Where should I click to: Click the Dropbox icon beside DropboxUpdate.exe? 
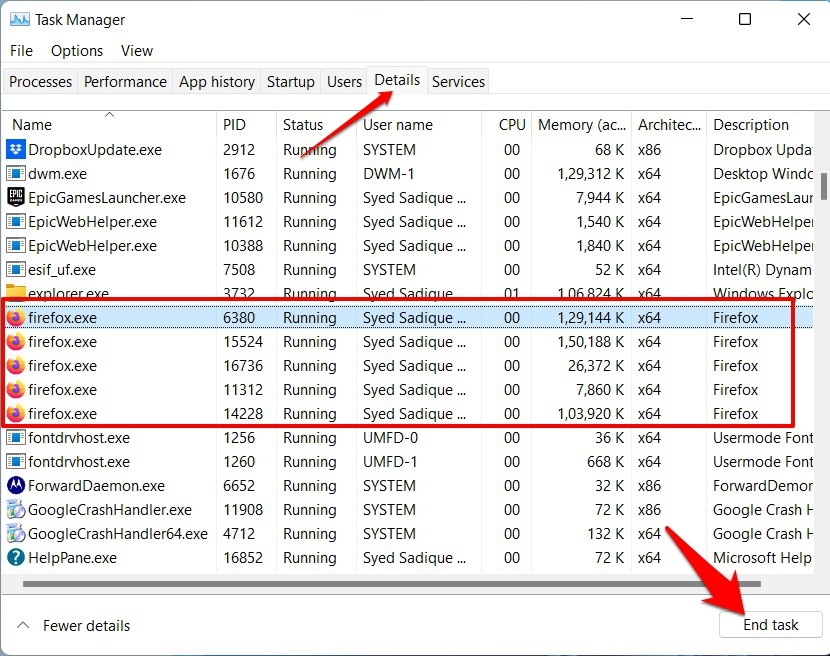[x=16, y=150]
